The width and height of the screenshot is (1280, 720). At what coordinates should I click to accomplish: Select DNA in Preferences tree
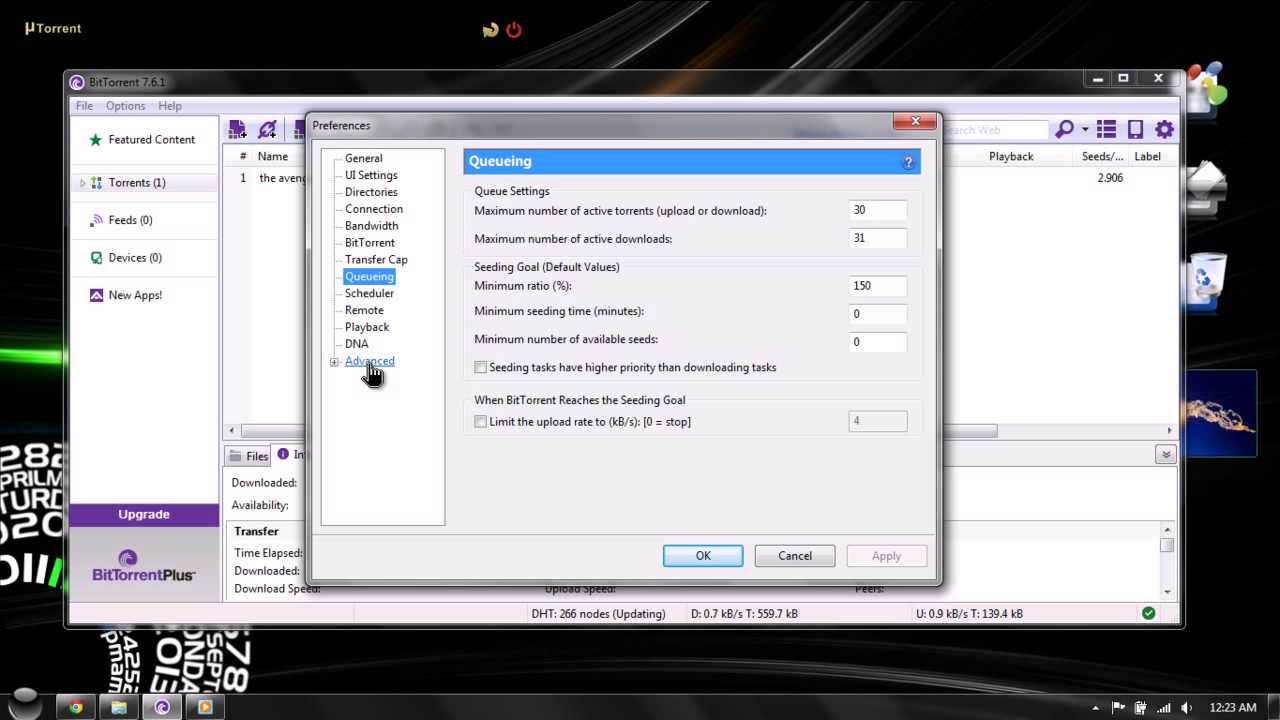click(356, 344)
